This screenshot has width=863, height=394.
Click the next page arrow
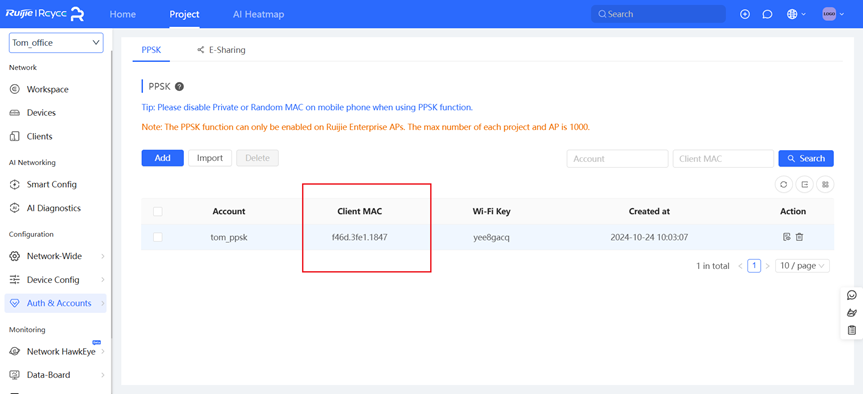point(767,266)
